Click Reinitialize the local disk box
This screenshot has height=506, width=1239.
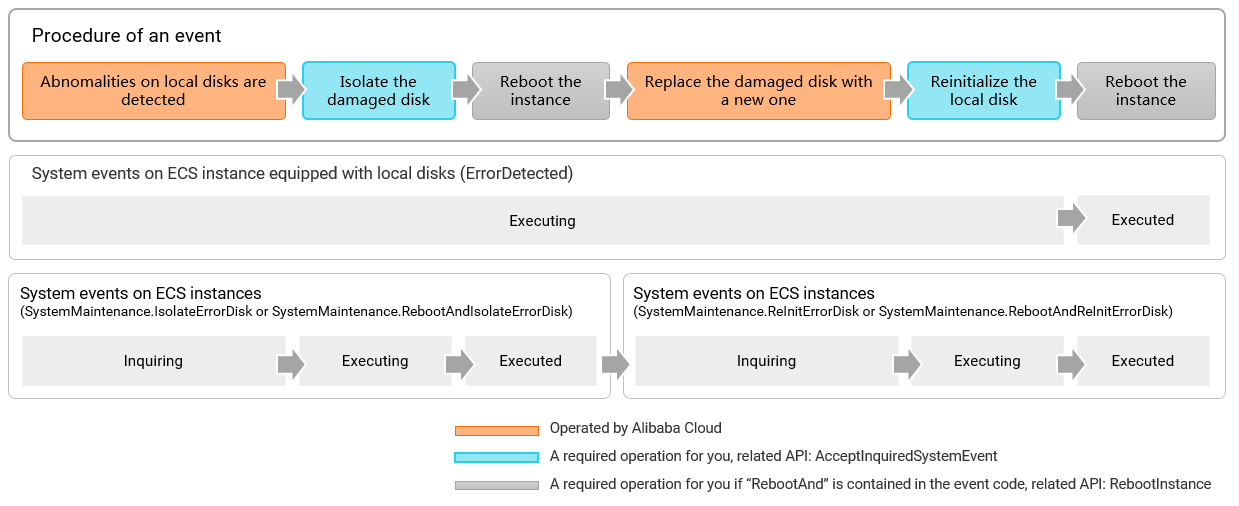click(x=983, y=91)
